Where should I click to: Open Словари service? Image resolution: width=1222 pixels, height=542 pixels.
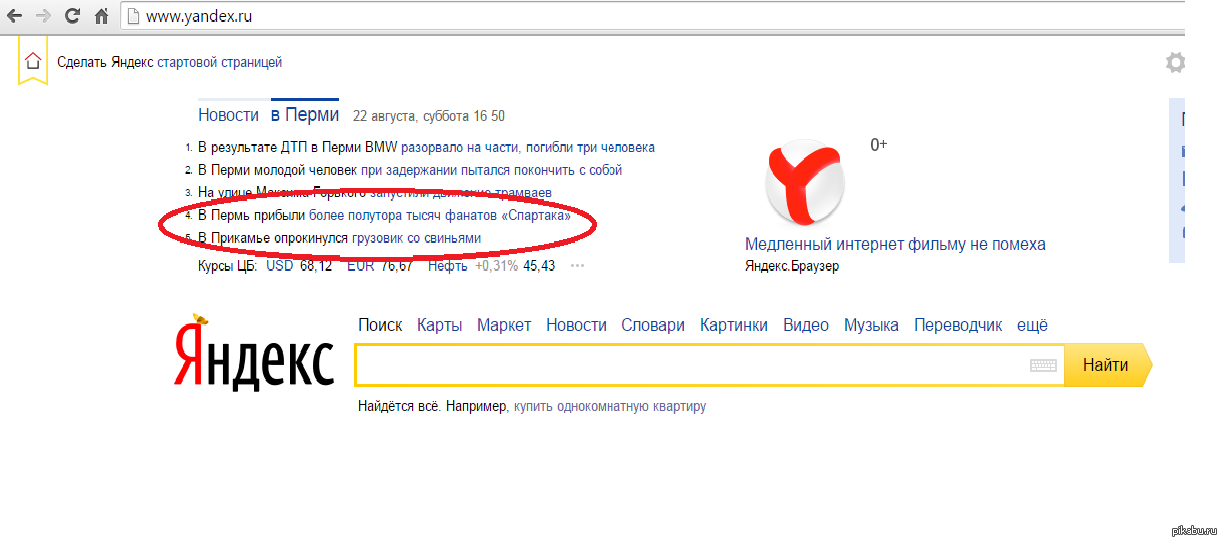[x=653, y=325]
